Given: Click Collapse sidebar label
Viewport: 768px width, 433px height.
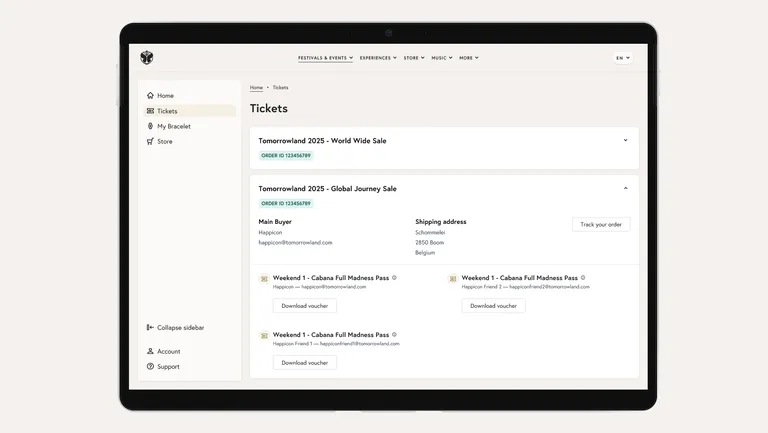Looking at the screenshot, I should (180, 328).
